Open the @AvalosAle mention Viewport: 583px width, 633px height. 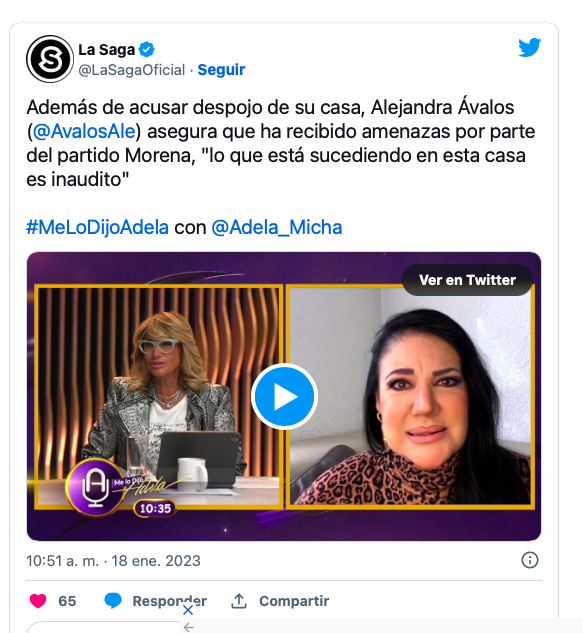(84, 132)
